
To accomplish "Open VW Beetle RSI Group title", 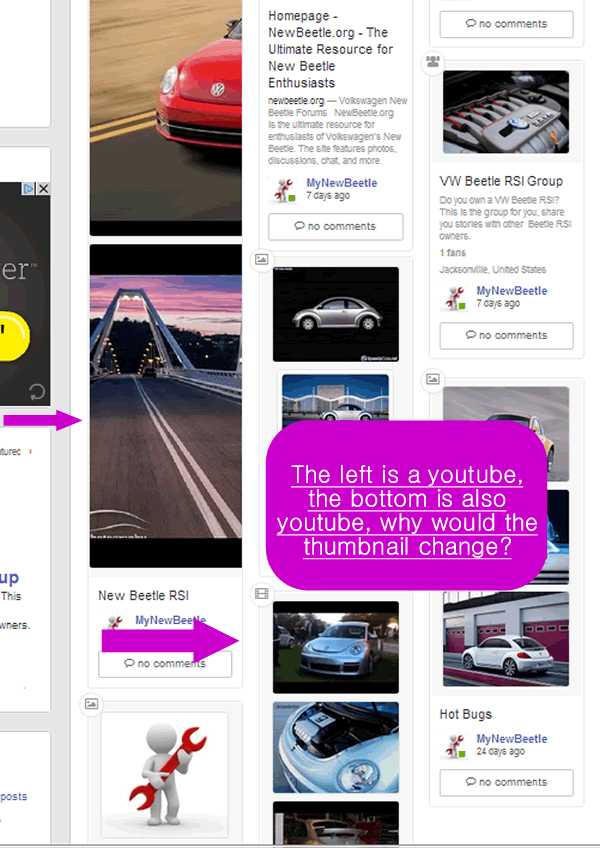I will [501, 181].
